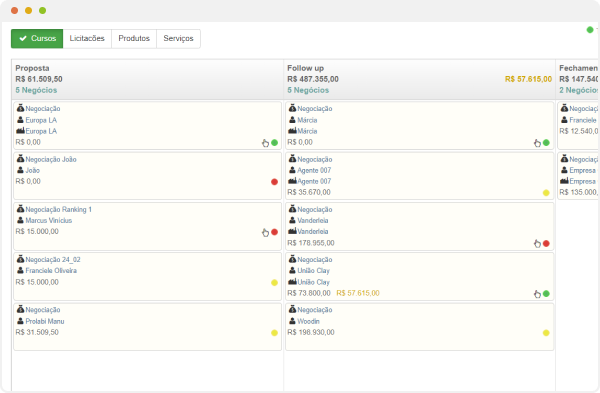Screen dimensions: 600x393
Task: Click 5 Negócios under Proposta
Action: coord(36,90)
